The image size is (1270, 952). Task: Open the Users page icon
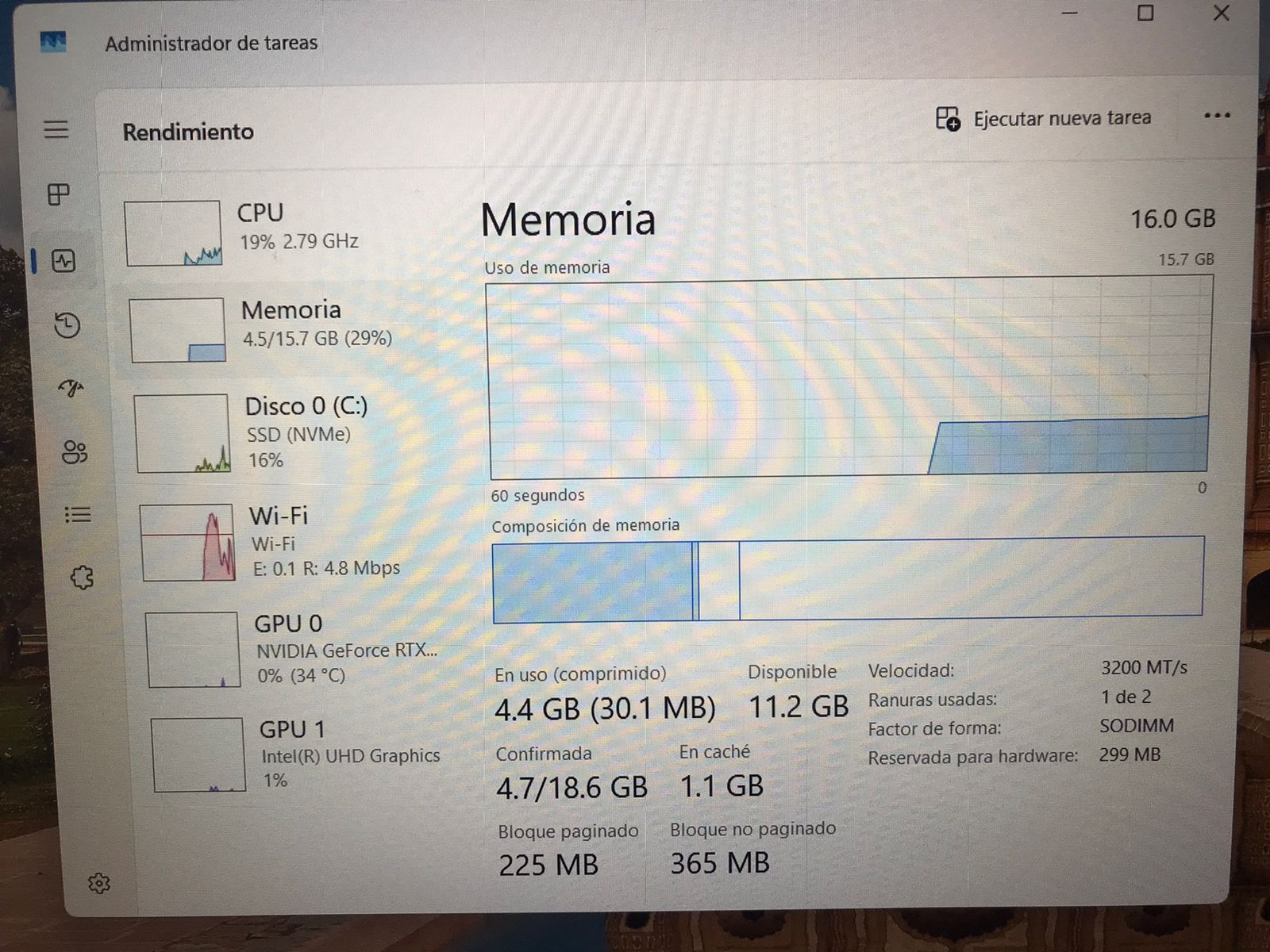pos(75,451)
